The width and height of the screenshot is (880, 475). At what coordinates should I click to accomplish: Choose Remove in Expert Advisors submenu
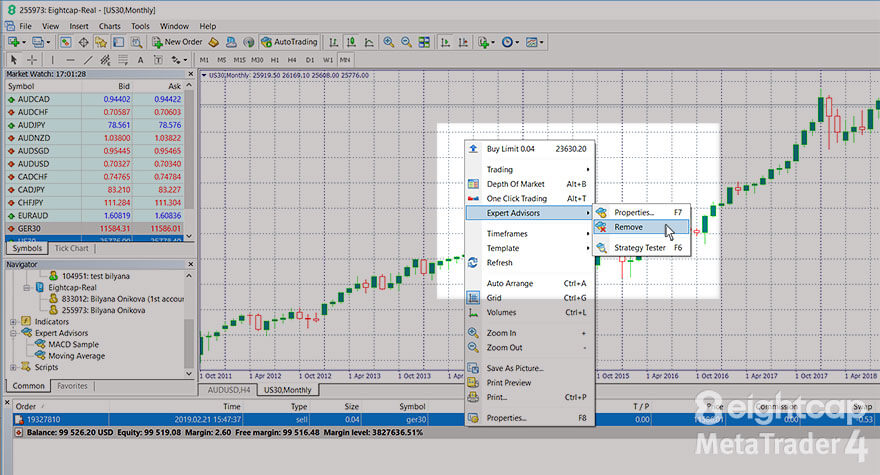[x=641, y=227]
